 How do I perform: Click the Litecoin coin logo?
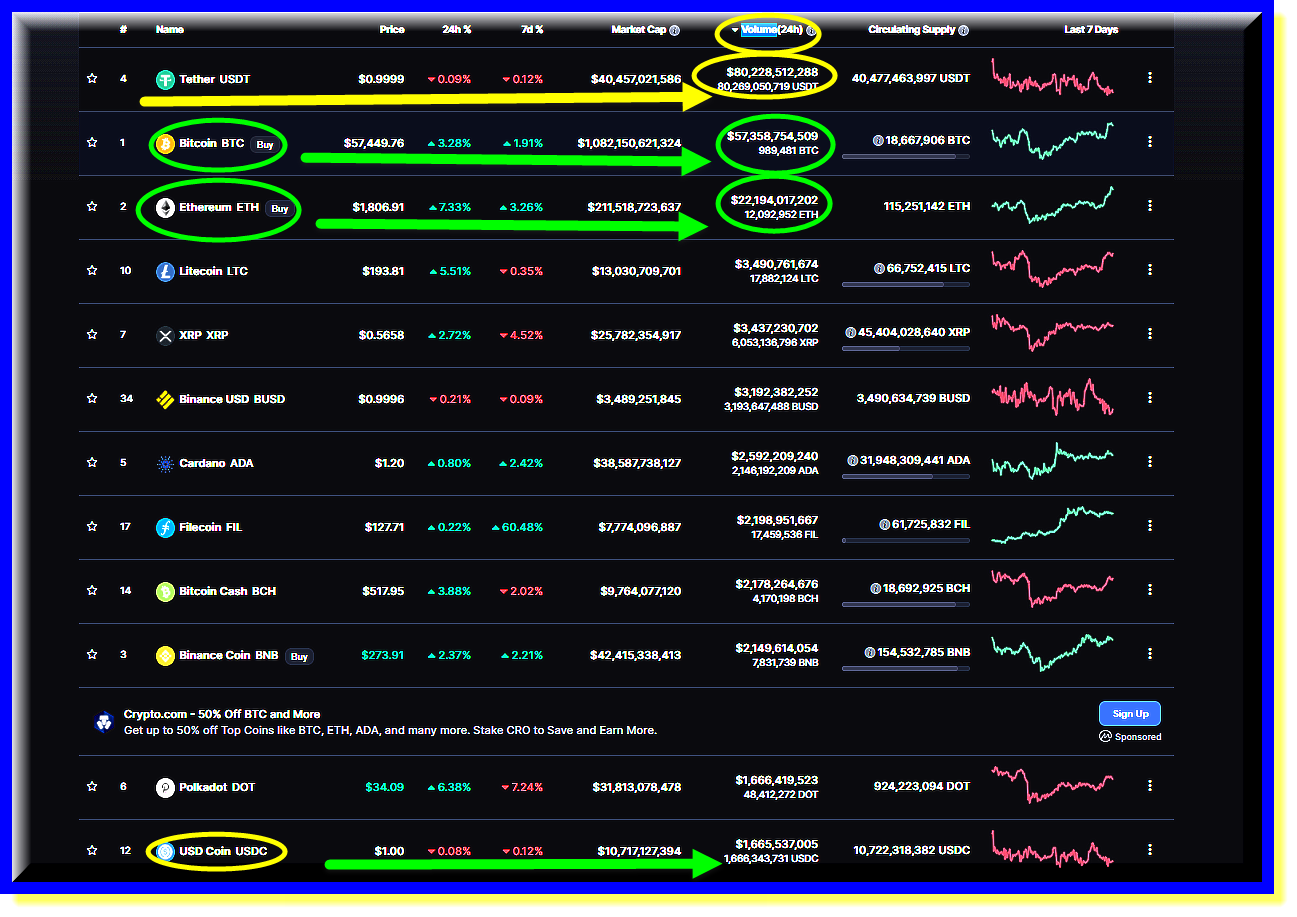[x=165, y=272]
